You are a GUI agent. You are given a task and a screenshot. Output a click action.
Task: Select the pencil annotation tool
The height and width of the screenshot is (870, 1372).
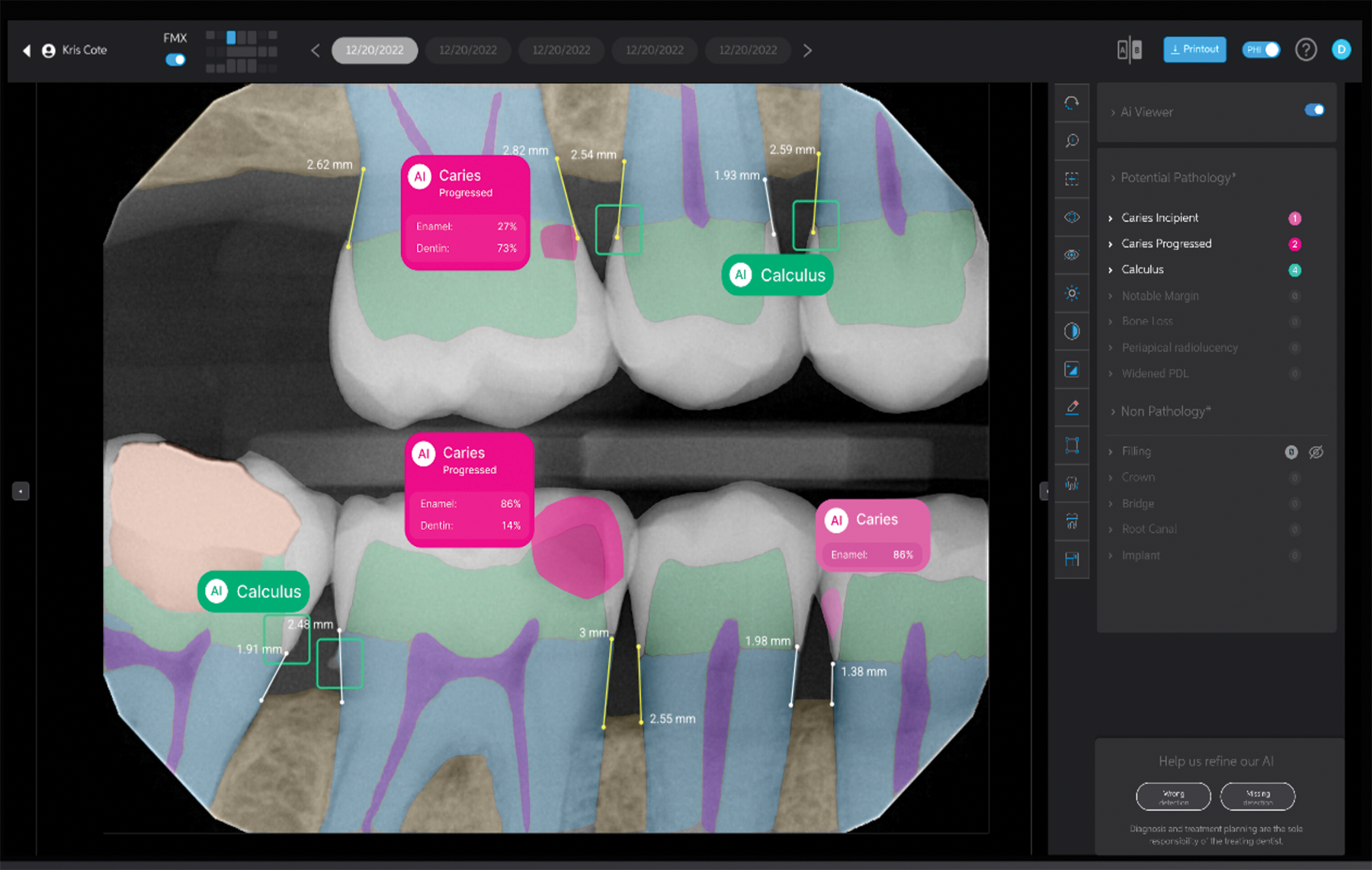click(1072, 407)
